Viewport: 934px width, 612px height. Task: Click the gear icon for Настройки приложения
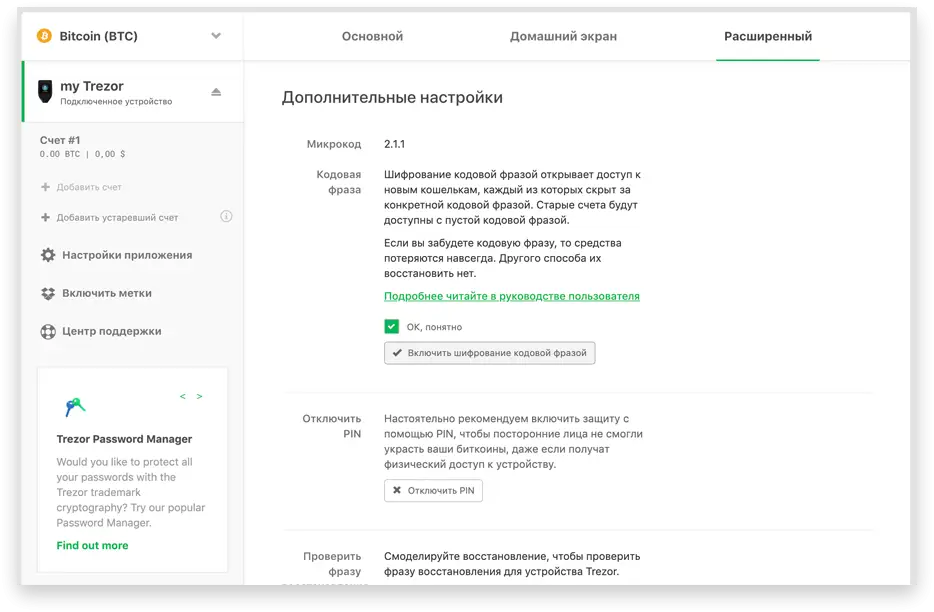tap(48, 255)
